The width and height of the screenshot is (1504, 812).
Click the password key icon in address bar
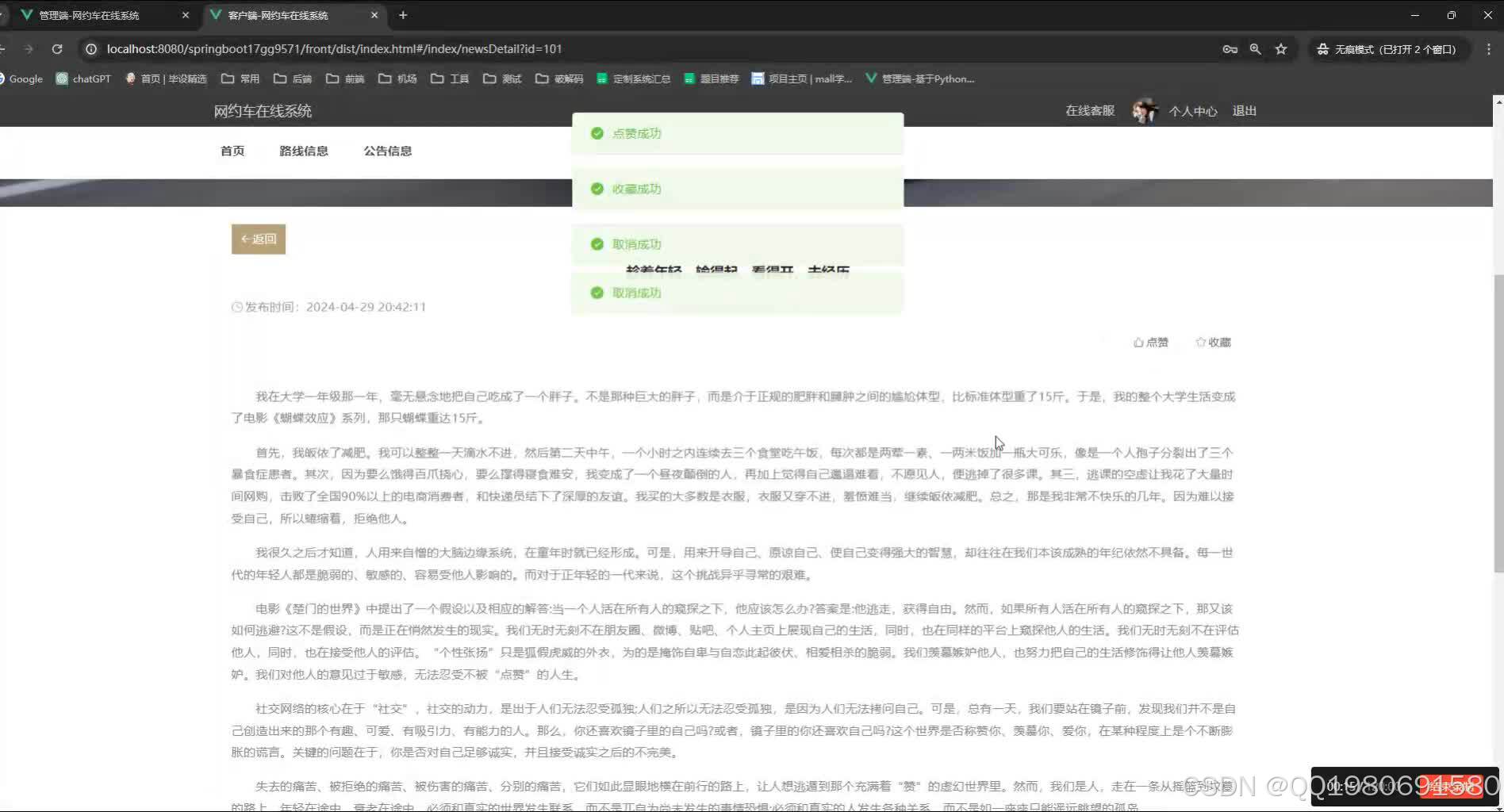click(1230, 48)
